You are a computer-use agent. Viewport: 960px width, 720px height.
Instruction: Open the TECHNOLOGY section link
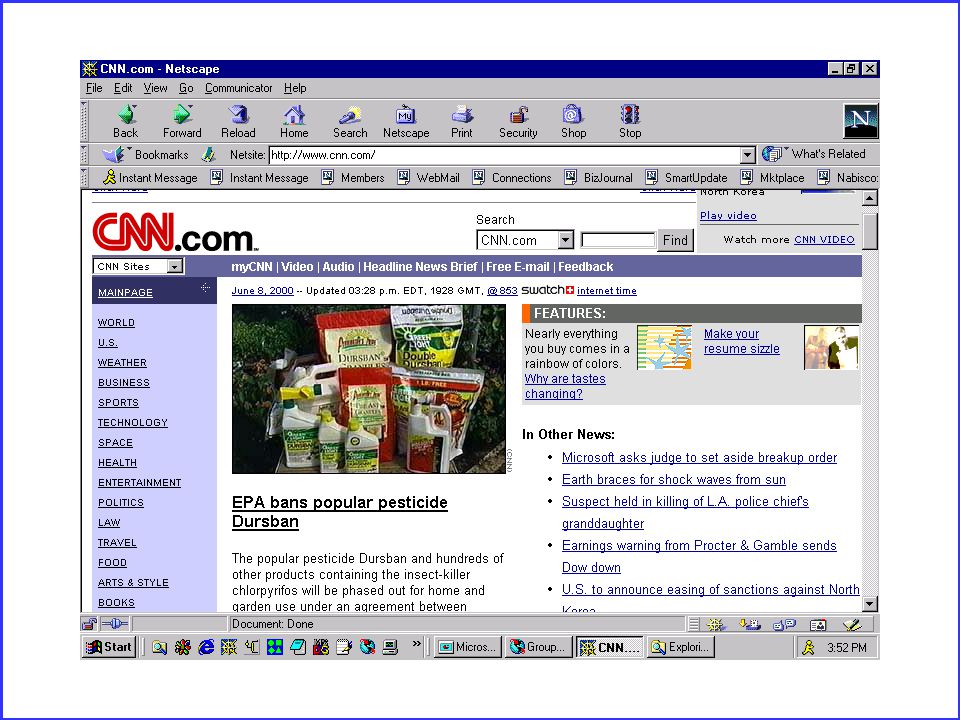[133, 422]
